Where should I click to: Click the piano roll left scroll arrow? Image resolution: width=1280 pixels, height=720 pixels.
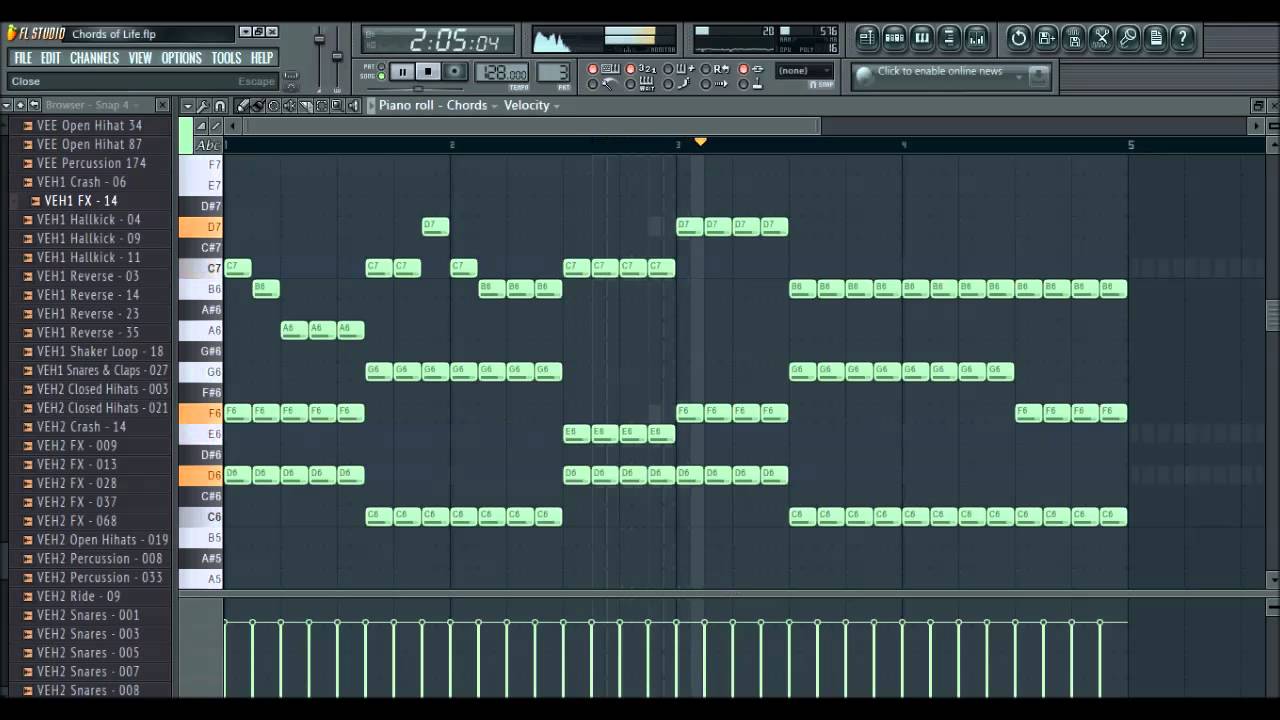tap(233, 126)
